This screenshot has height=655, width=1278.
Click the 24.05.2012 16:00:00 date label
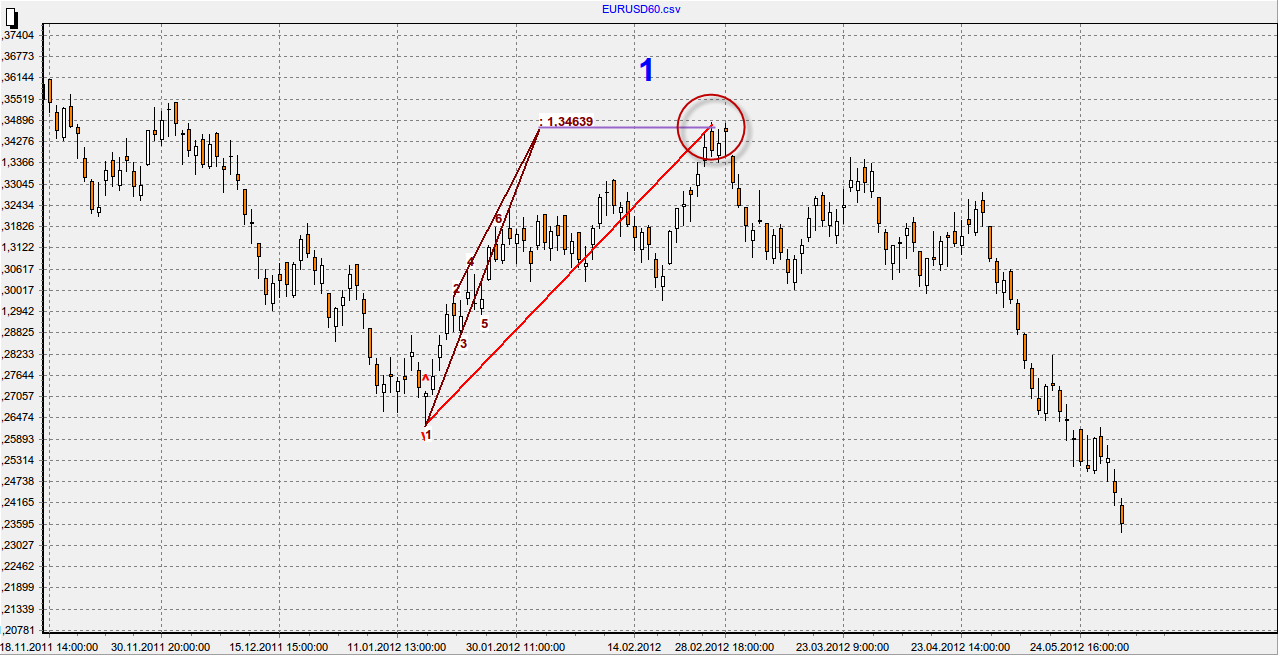pos(1081,647)
